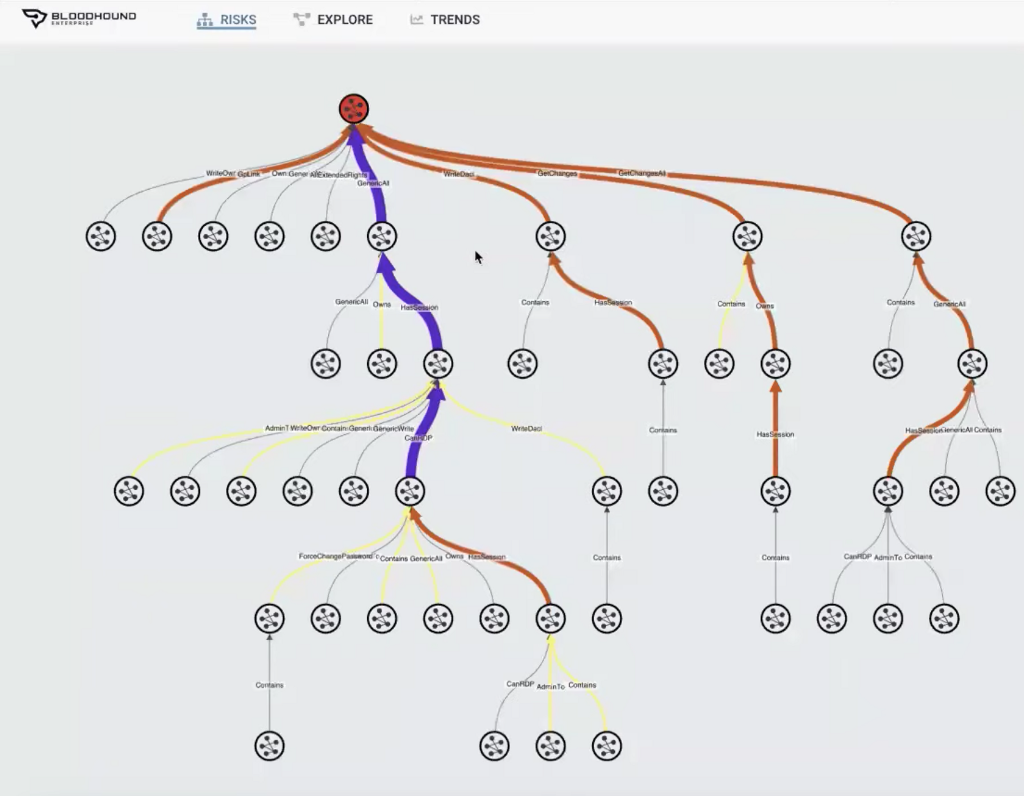Switch to the Explore tab
This screenshot has height=796, width=1024.
333,20
